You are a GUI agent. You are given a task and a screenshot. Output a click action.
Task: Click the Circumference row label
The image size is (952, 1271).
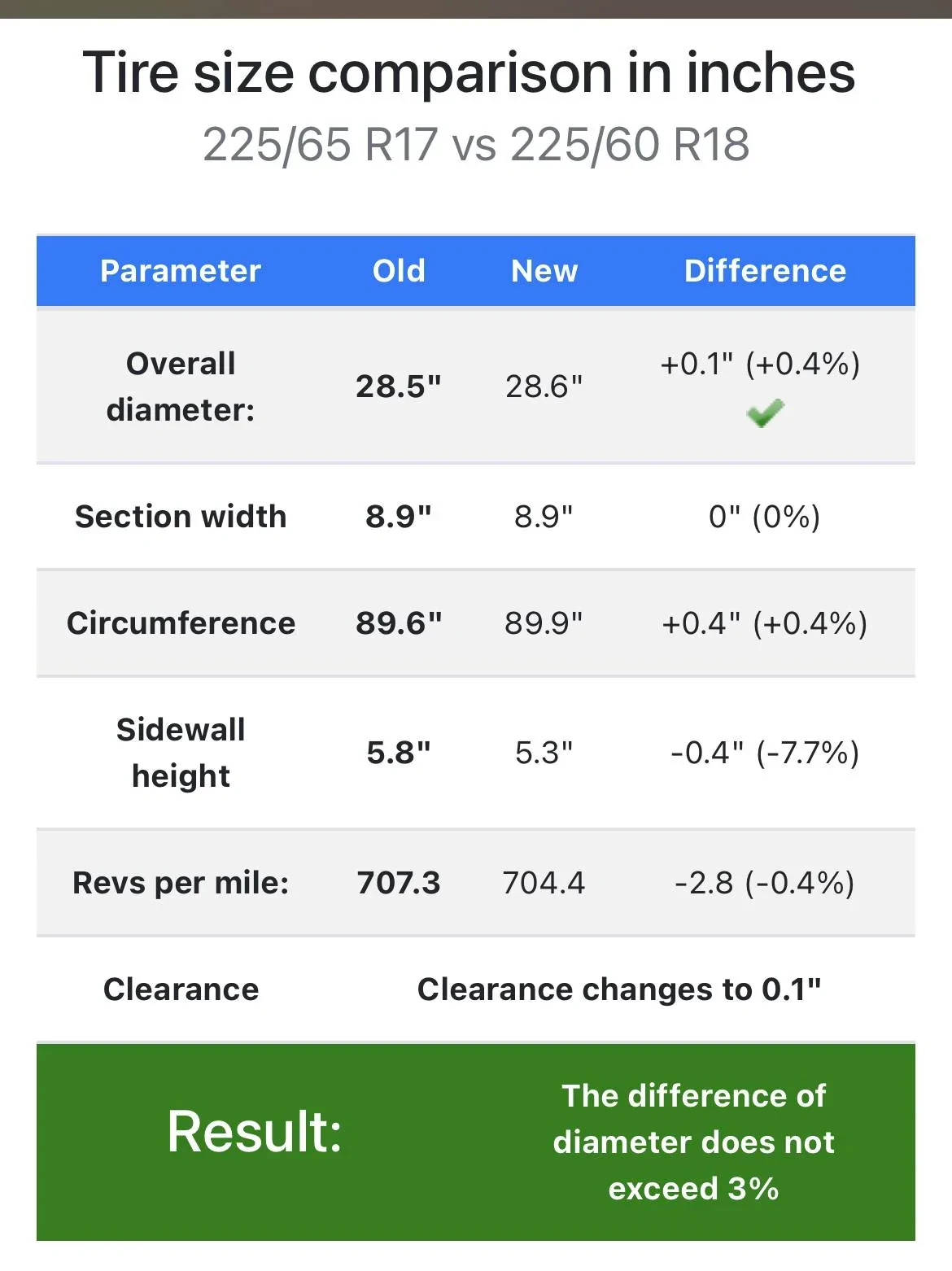[x=181, y=623]
